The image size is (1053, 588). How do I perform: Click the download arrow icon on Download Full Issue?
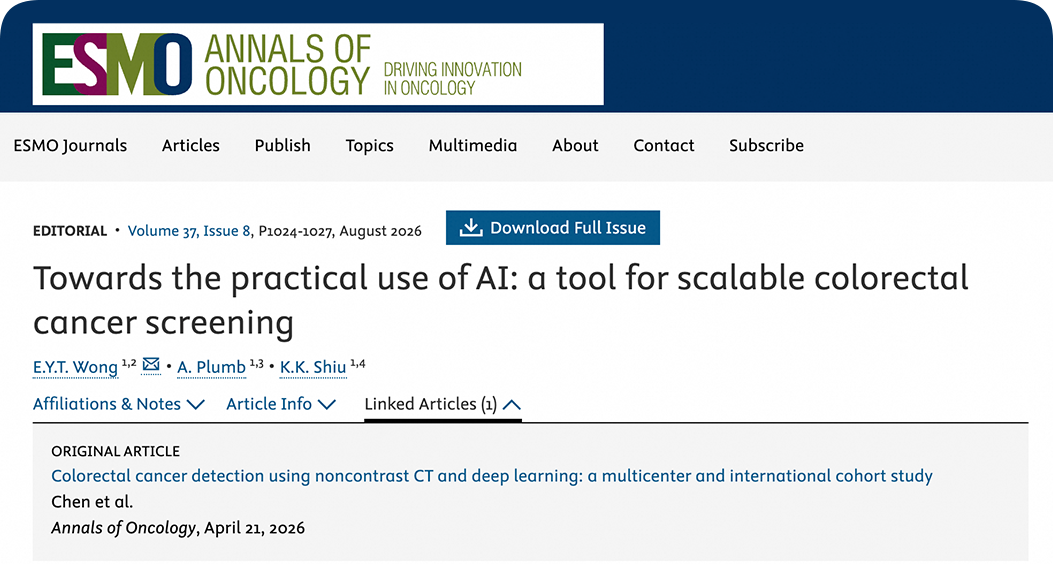pyautogui.click(x=471, y=228)
